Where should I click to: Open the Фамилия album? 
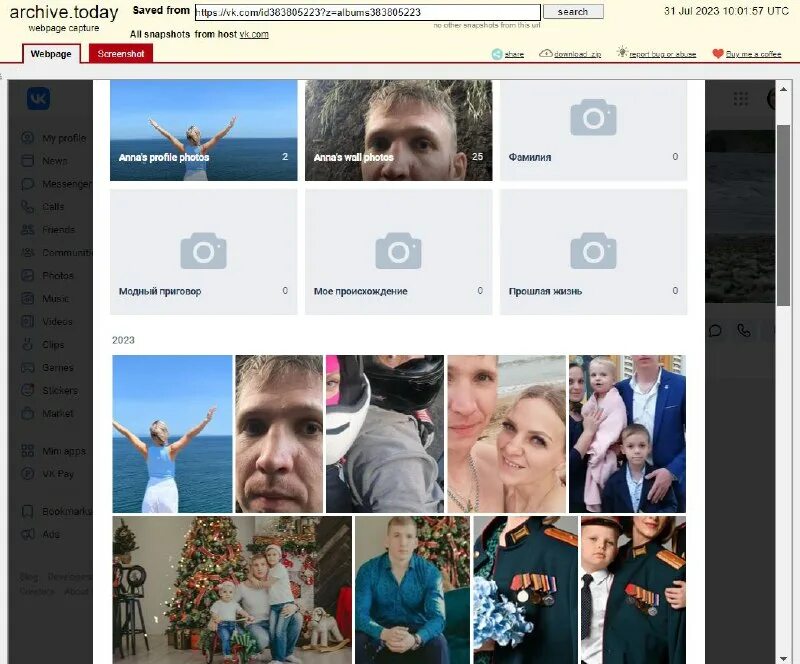pyautogui.click(x=593, y=130)
